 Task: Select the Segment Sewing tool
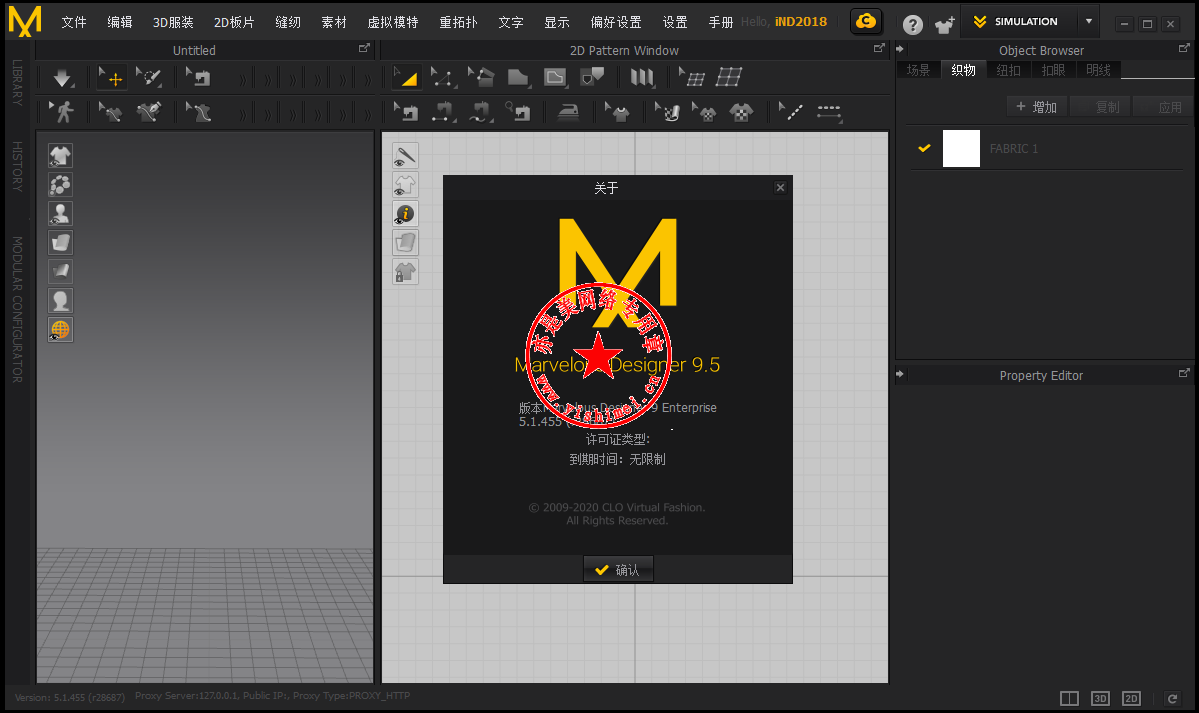(x=443, y=112)
